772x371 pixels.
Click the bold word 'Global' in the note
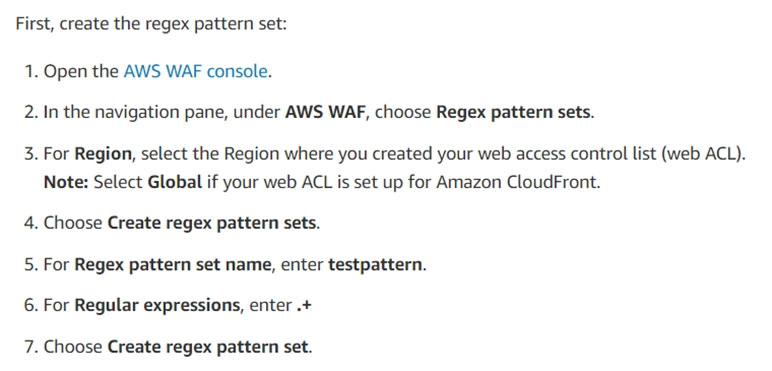click(x=175, y=182)
